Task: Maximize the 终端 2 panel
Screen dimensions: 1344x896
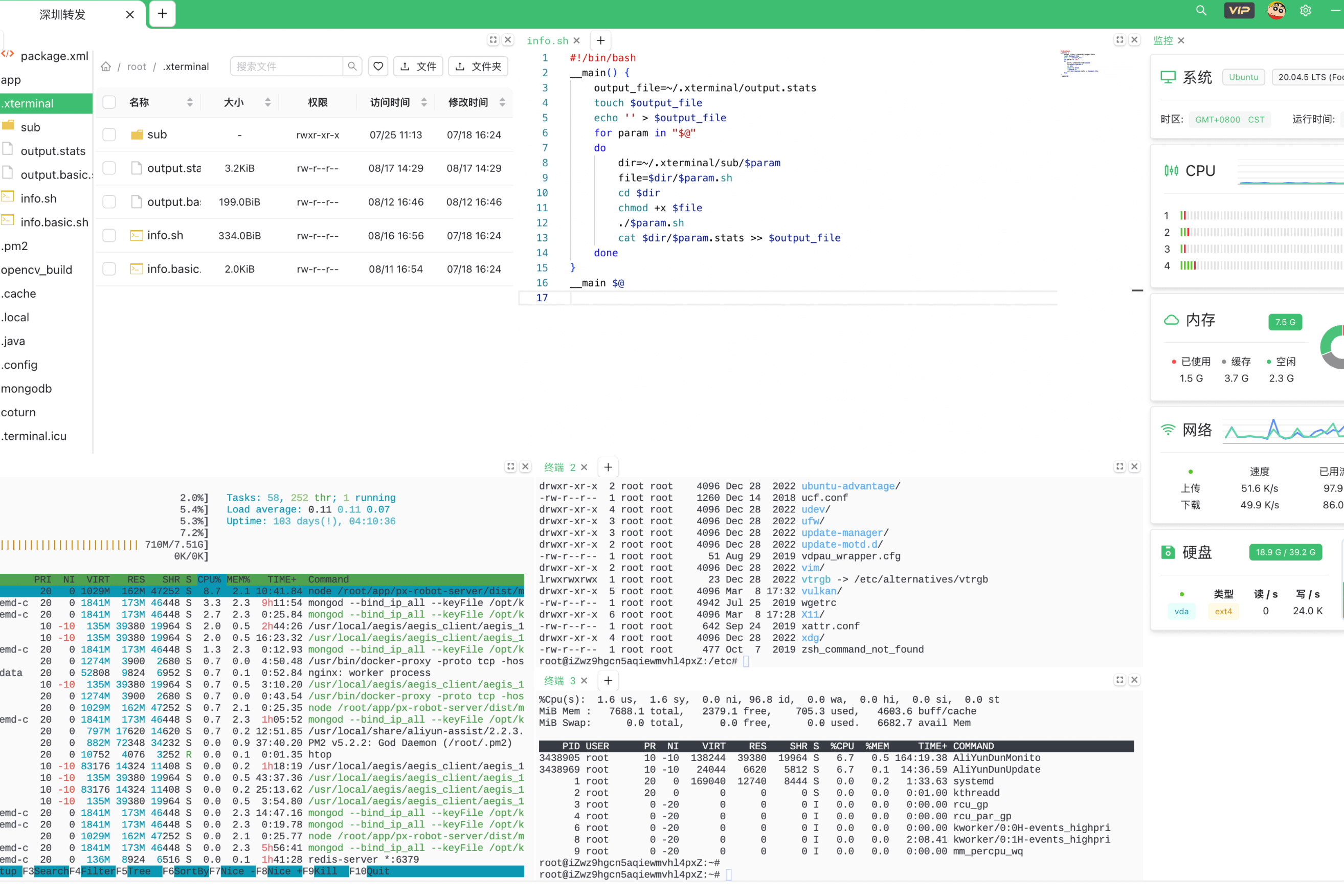Action: [x=1119, y=466]
